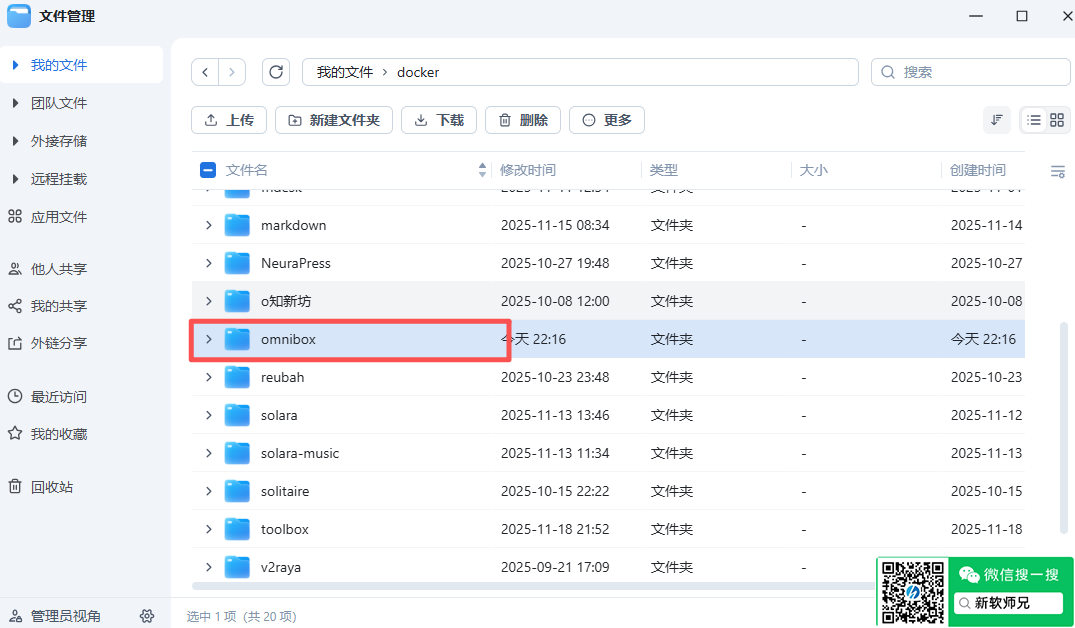Open column settings icon in header
The width and height of the screenshot is (1075, 628).
coord(1057,172)
